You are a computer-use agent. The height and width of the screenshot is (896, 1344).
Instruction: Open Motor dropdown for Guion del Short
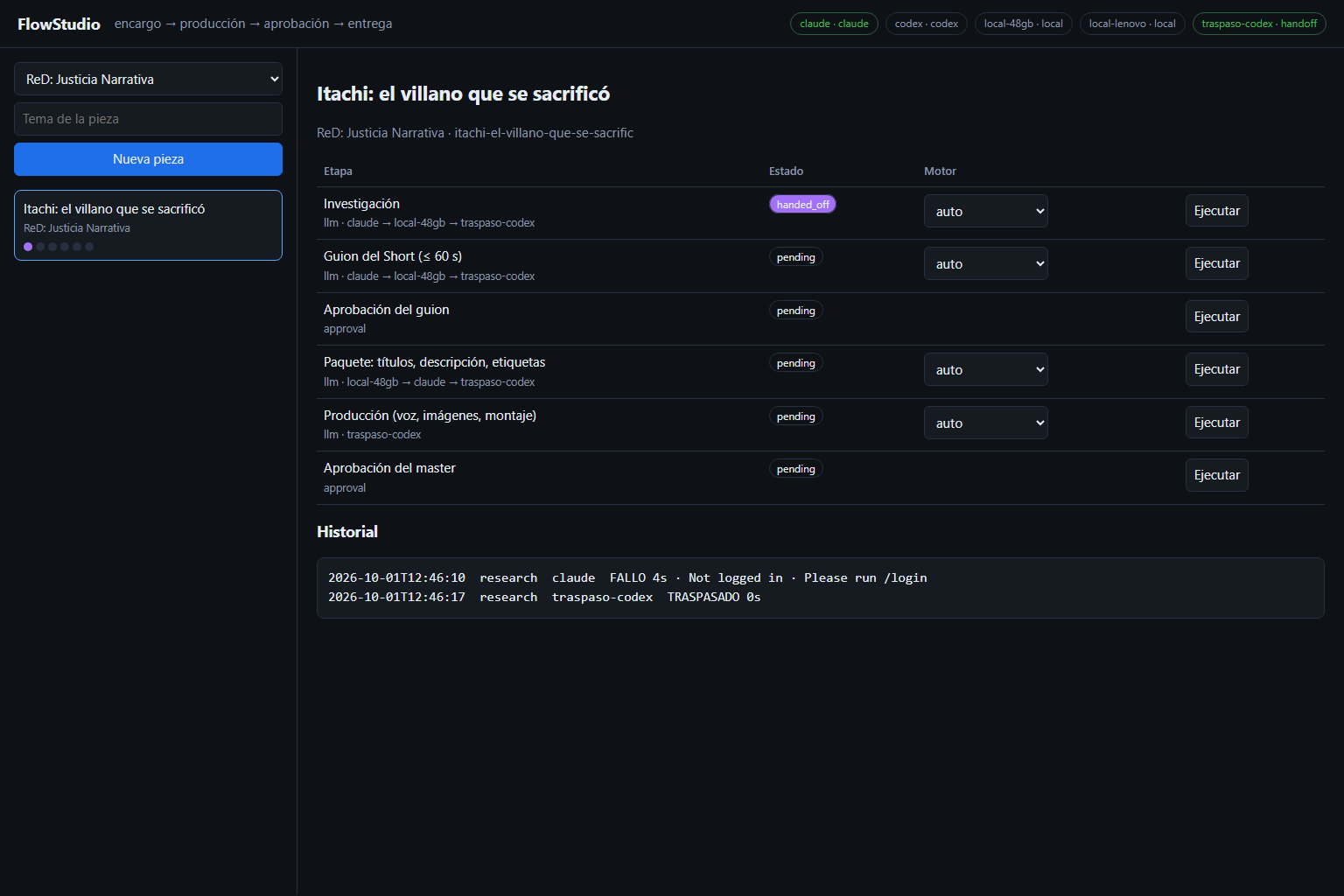(x=985, y=263)
